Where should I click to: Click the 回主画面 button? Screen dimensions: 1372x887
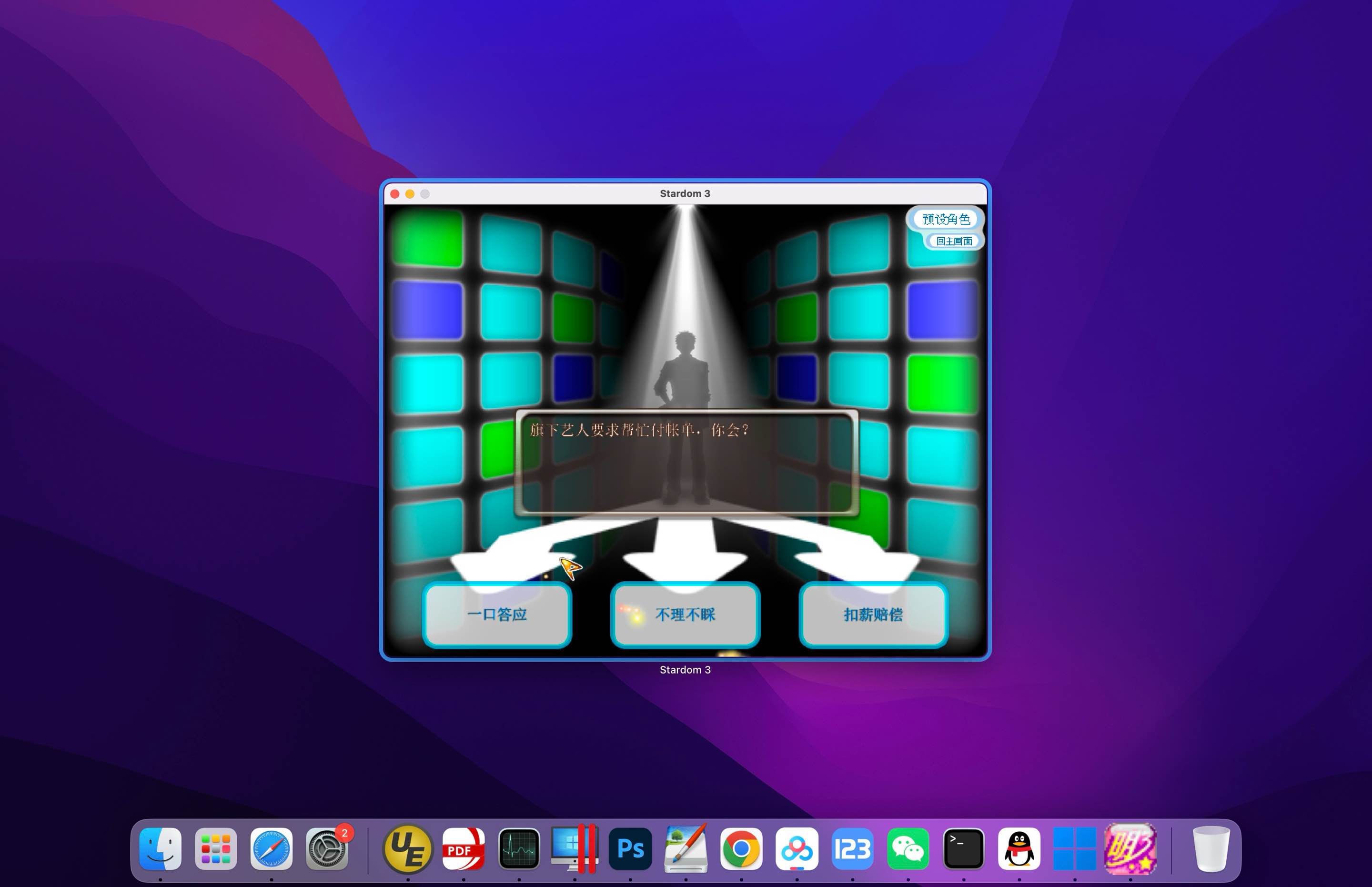954,241
